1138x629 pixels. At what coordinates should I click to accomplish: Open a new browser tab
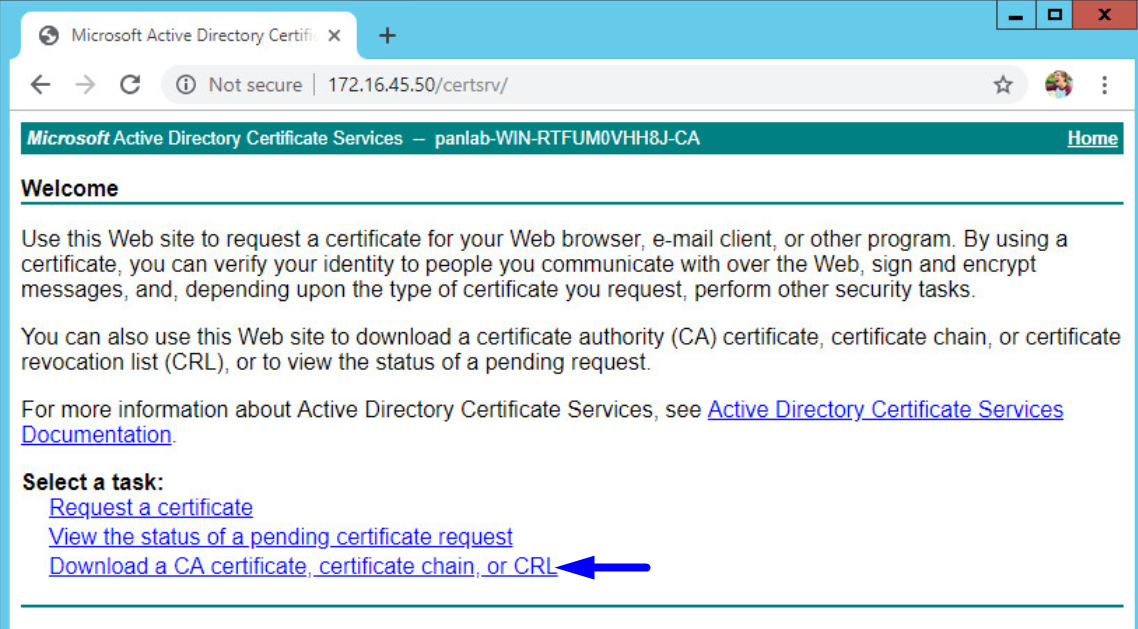[387, 34]
